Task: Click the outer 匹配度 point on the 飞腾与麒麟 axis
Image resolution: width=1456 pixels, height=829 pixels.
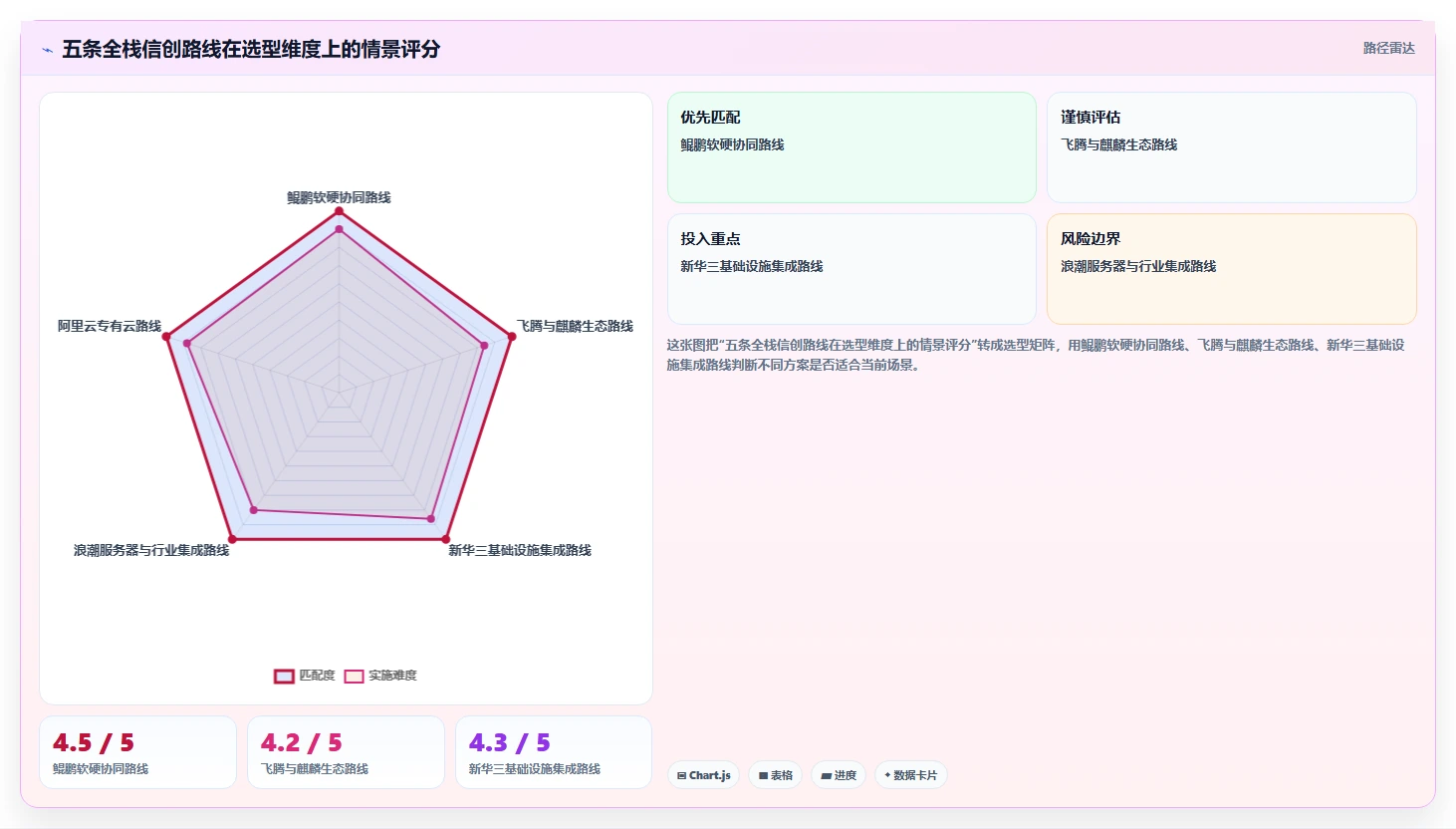Action: (512, 337)
